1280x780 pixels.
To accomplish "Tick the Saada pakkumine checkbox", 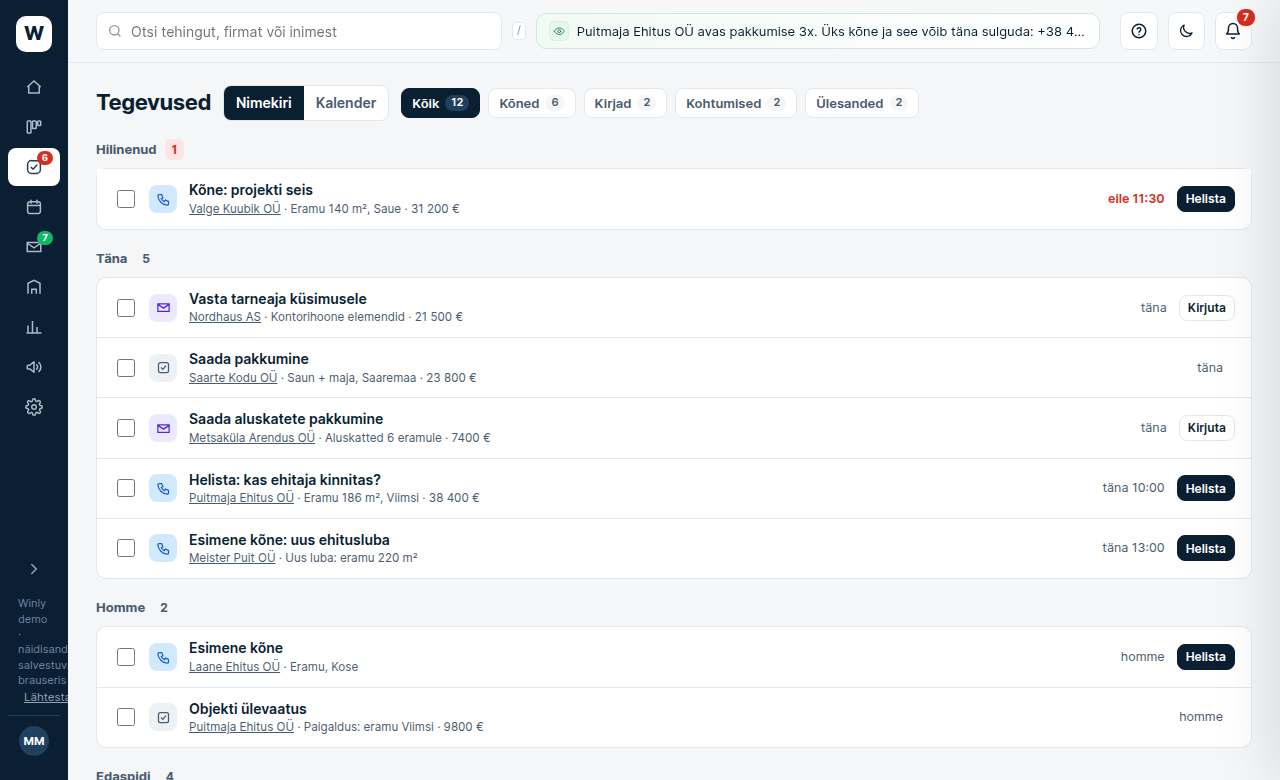I will (126, 368).
